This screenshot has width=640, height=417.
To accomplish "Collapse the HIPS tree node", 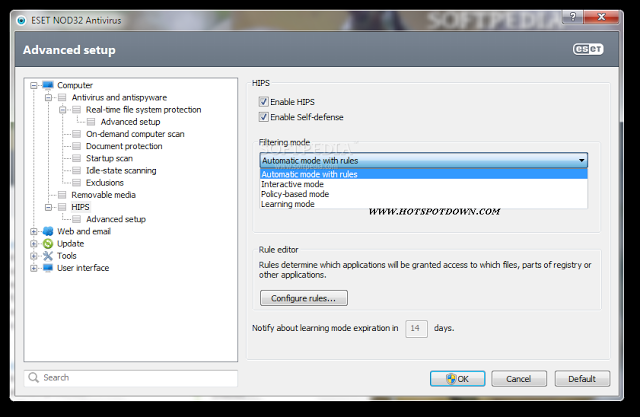I will [x=48, y=207].
